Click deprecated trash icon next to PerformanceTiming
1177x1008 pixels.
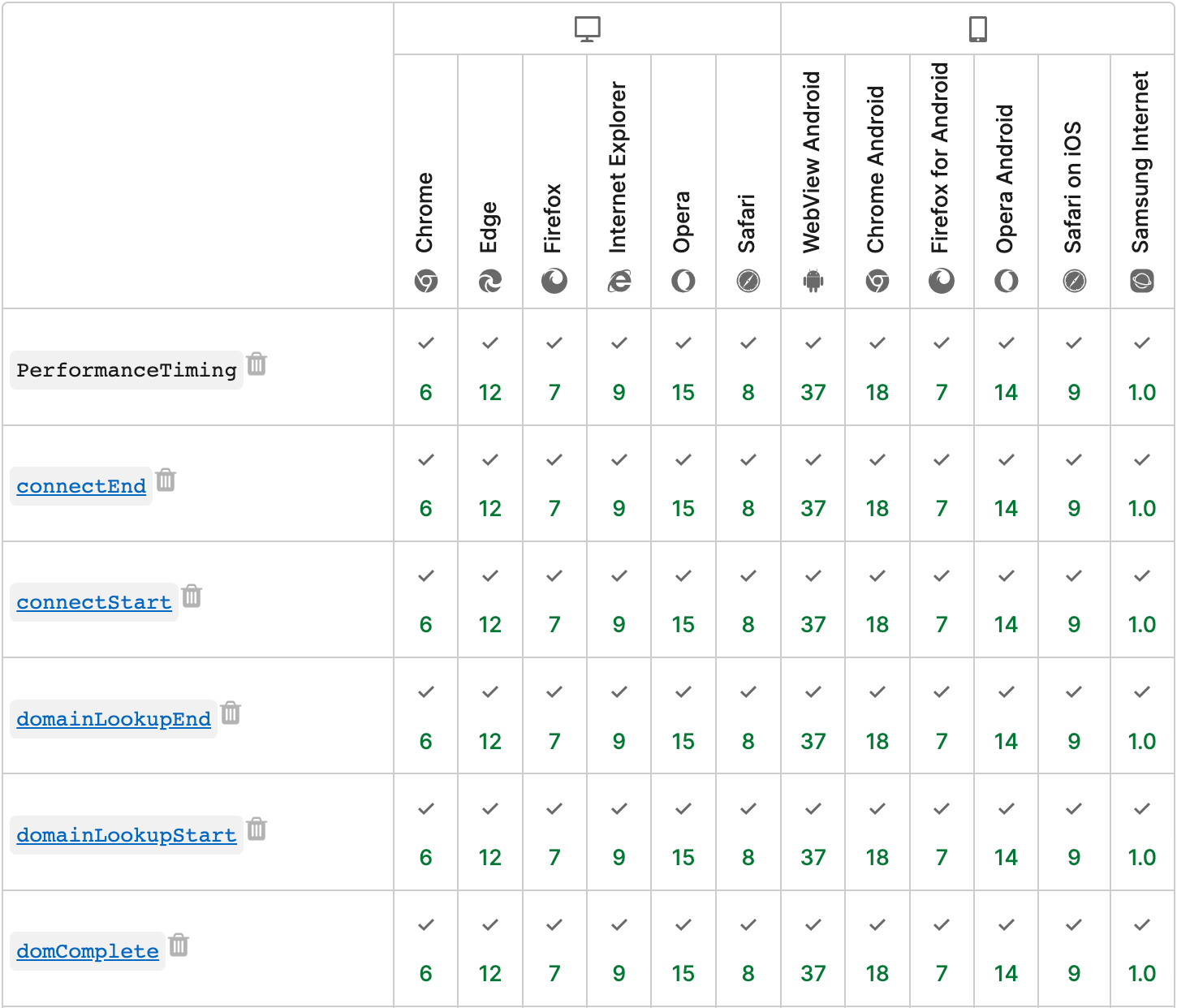tap(257, 364)
